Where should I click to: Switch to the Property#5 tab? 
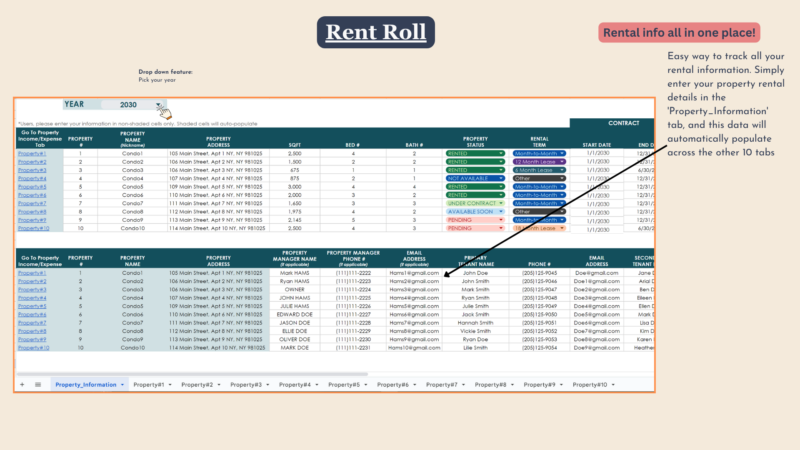[x=344, y=385]
